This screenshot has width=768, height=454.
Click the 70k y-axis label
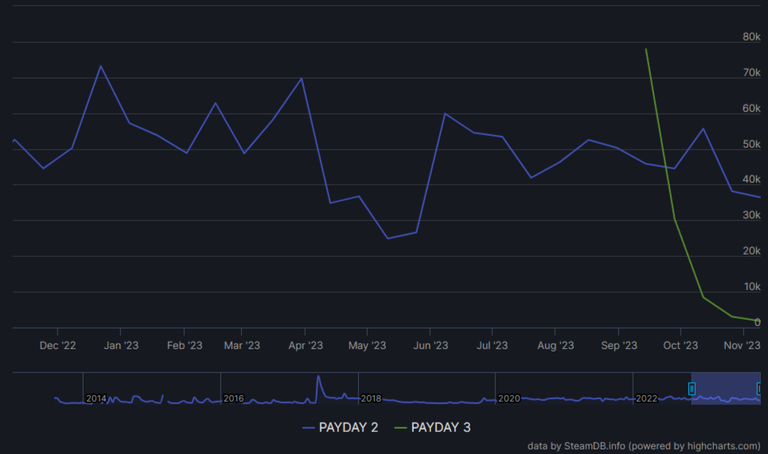(751, 72)
